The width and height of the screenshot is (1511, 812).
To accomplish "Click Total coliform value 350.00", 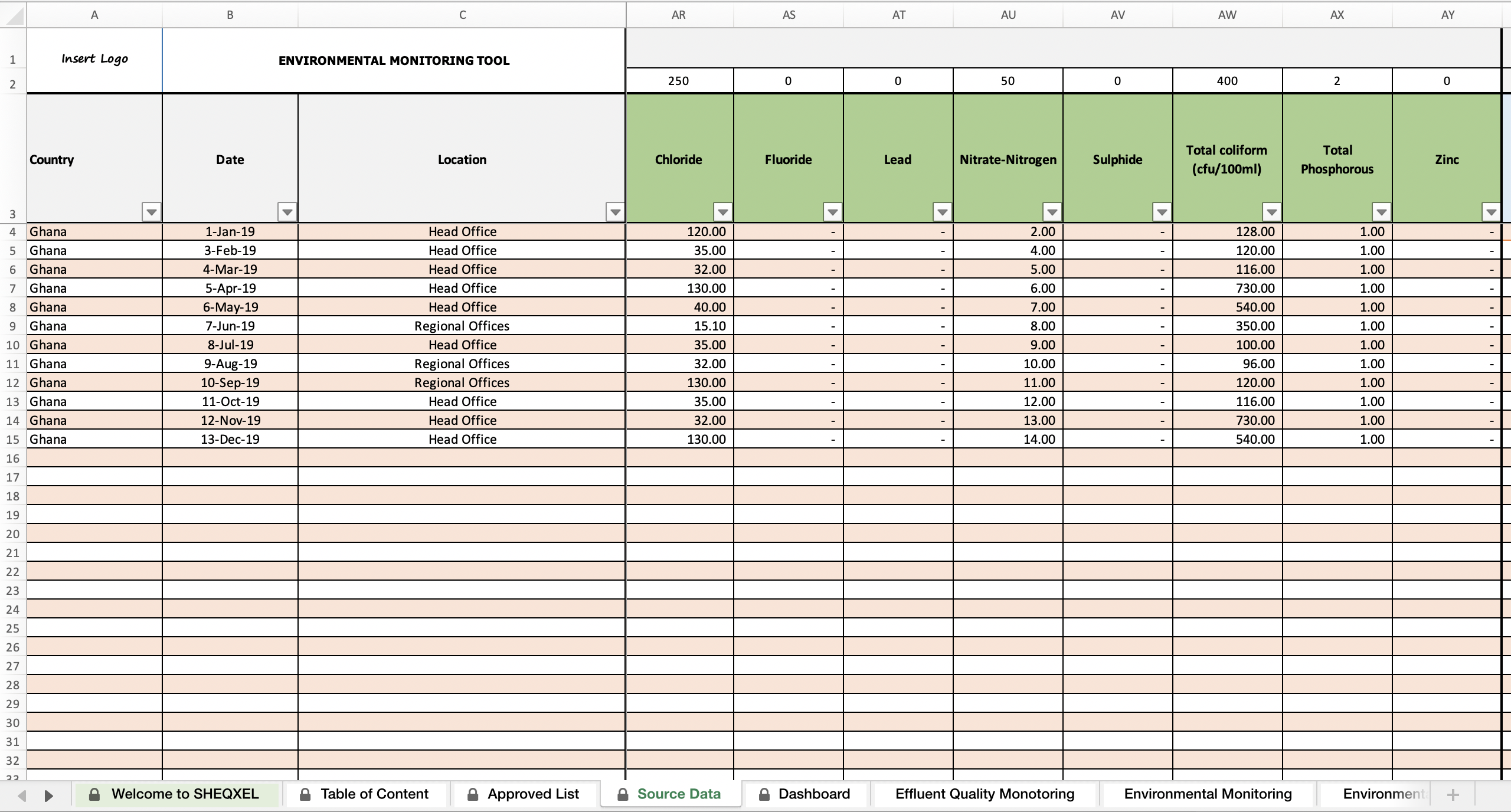I will (x=1228, y=326).
